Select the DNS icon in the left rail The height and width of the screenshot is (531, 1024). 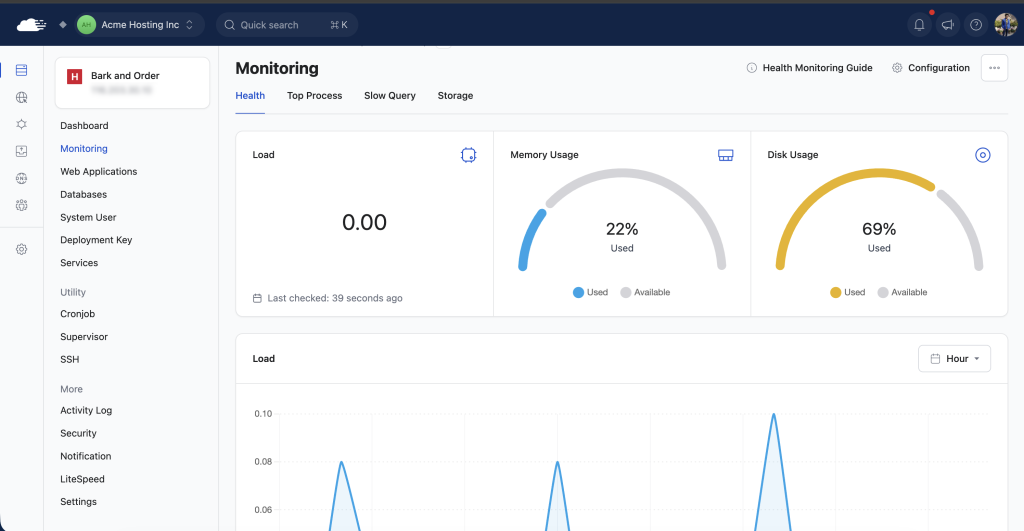coord(22,178)
